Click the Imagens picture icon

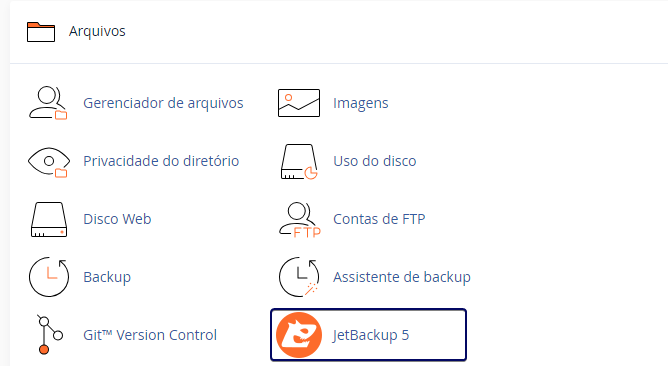(x=299, y=103)
